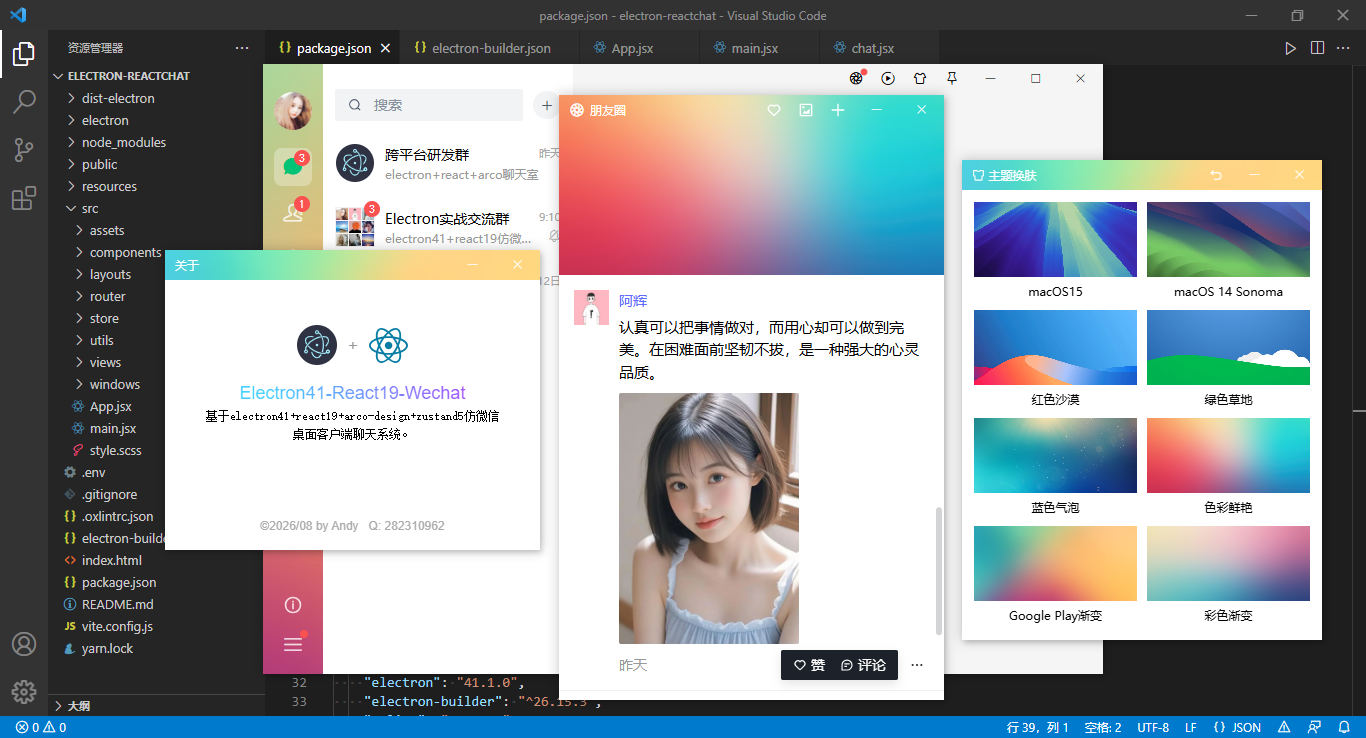Expand the router folder
The height and width of the screenshot is (738, 1366).
108,296
